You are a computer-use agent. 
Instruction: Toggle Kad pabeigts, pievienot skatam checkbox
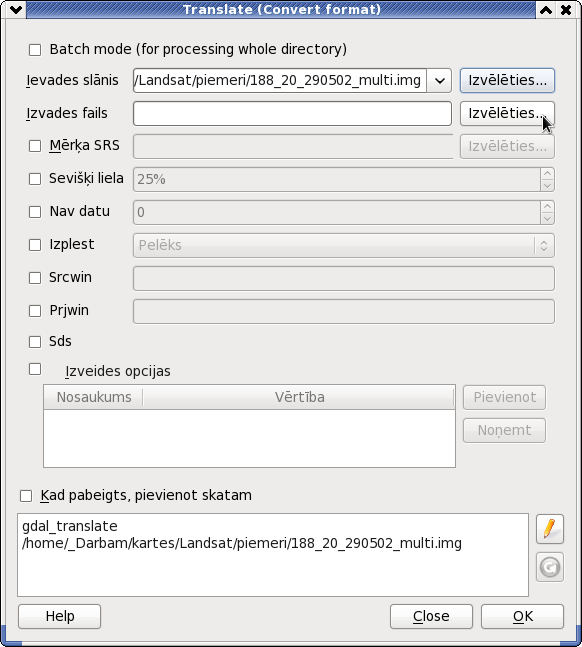[26, 496]
